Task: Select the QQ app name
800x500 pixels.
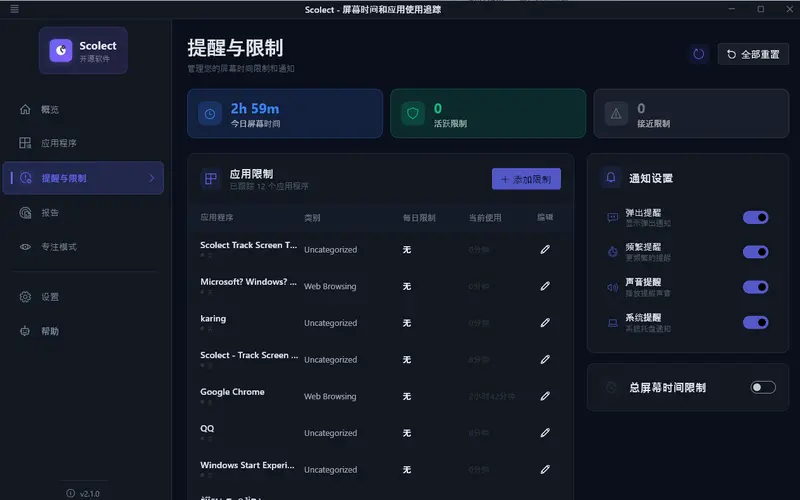Action: click(207, 429)
